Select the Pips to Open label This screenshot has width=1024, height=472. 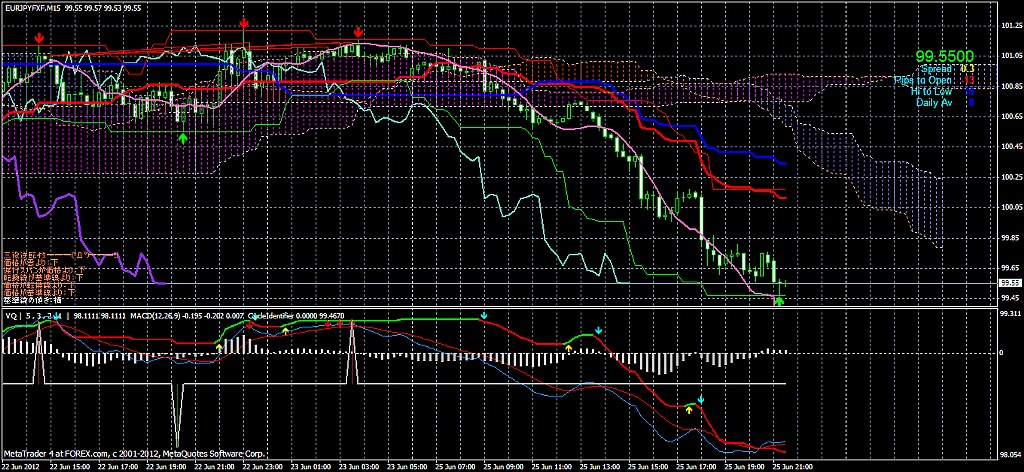point(924,80)
